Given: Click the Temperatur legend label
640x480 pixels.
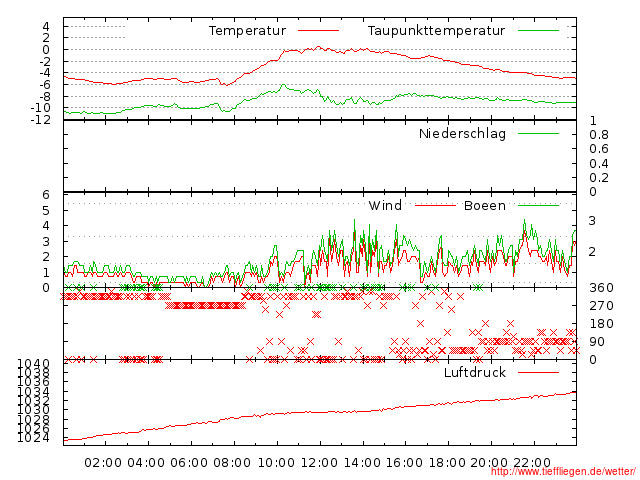Looking at the screenshot, I should (x=247, y=31).
